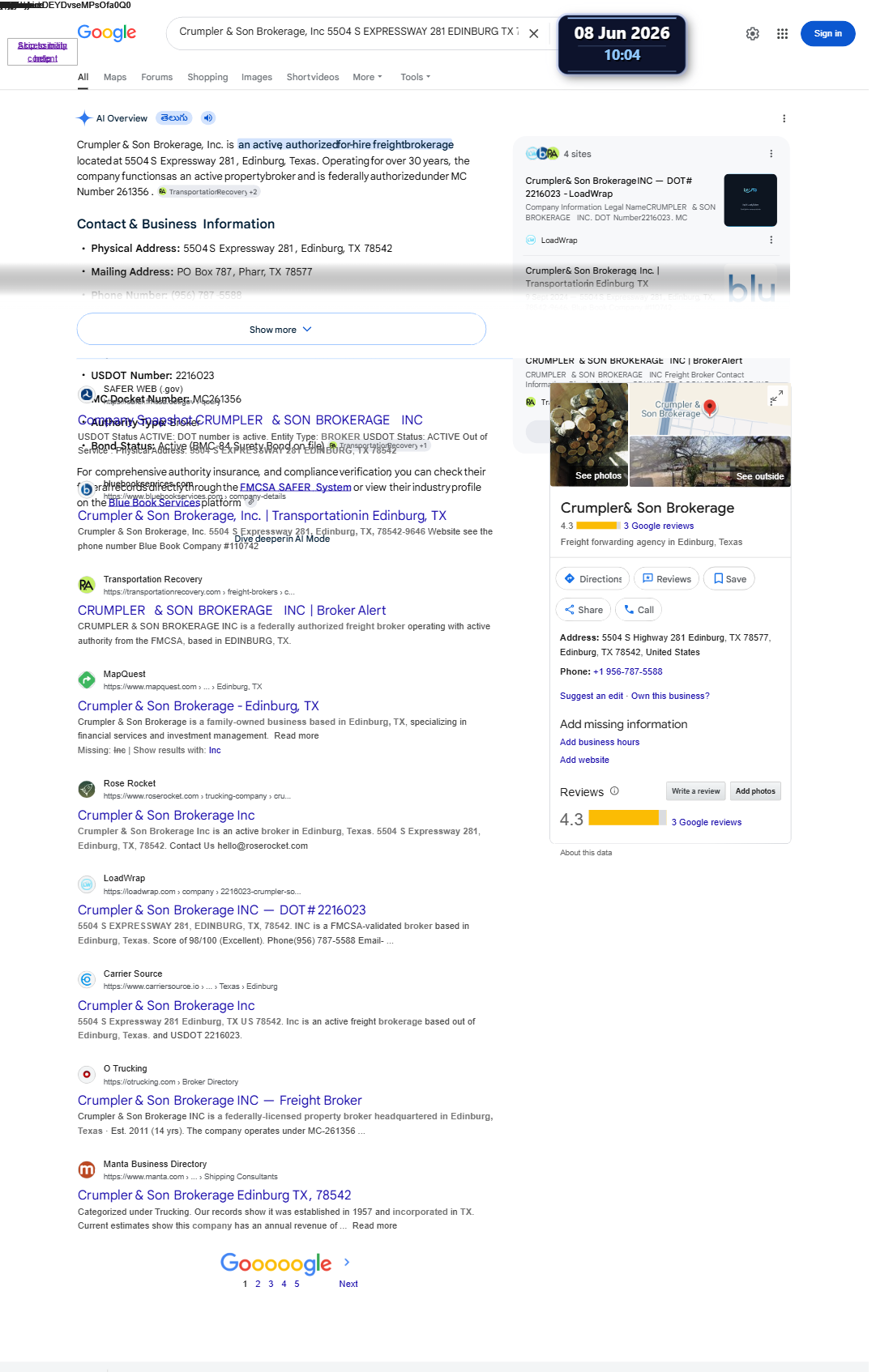Viewport: 876px width, 1372px height.
Task: Switch AI Overview language to Telugu
Action: [174, 118]
